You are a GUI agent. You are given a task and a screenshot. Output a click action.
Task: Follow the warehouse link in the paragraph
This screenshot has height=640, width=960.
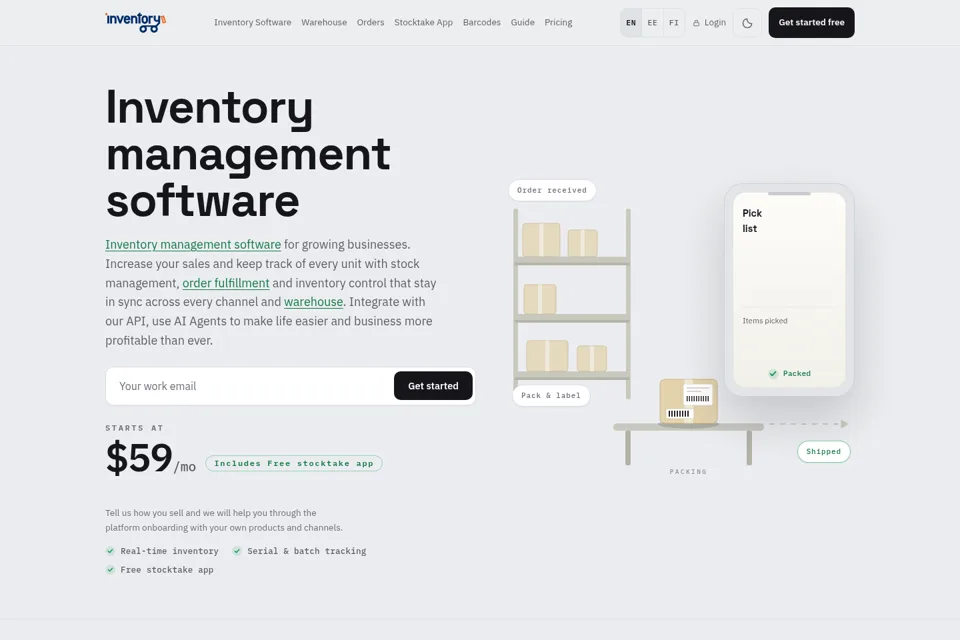pyautogui.click(x=313, y=302)
